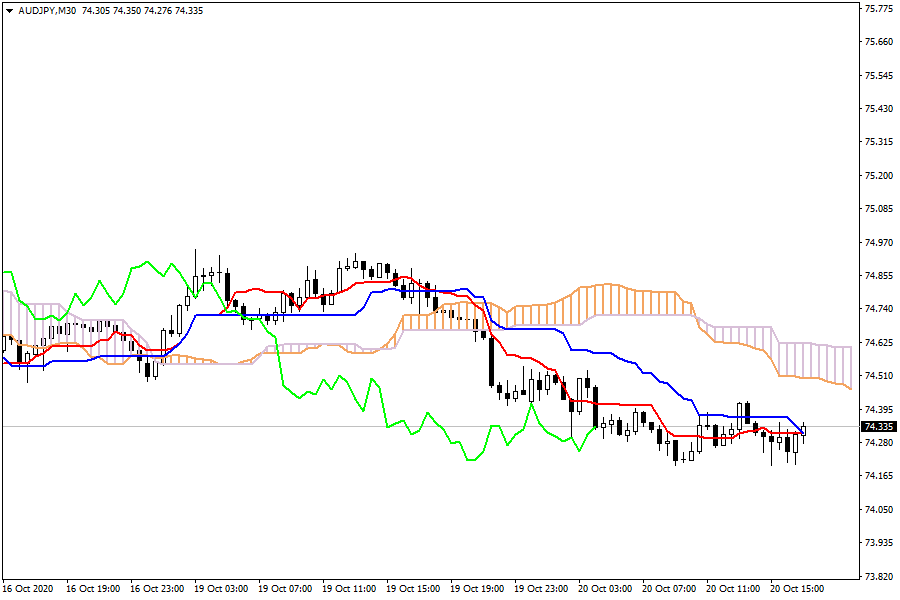The width and height of the screenshot is (900, 600).
Task: Click the 16 Oct 2020 date label
Action: coord(29,588)
